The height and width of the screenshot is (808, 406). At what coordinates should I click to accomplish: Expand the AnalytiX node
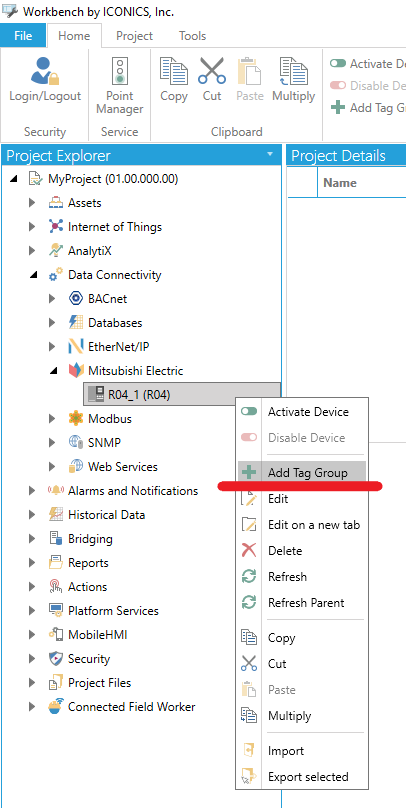pos(32,251)
